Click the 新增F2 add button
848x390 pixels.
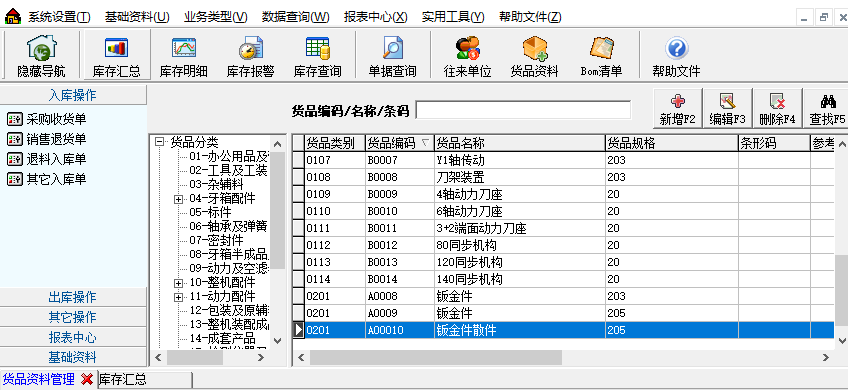pyautogui.click(x=678, y=109)
